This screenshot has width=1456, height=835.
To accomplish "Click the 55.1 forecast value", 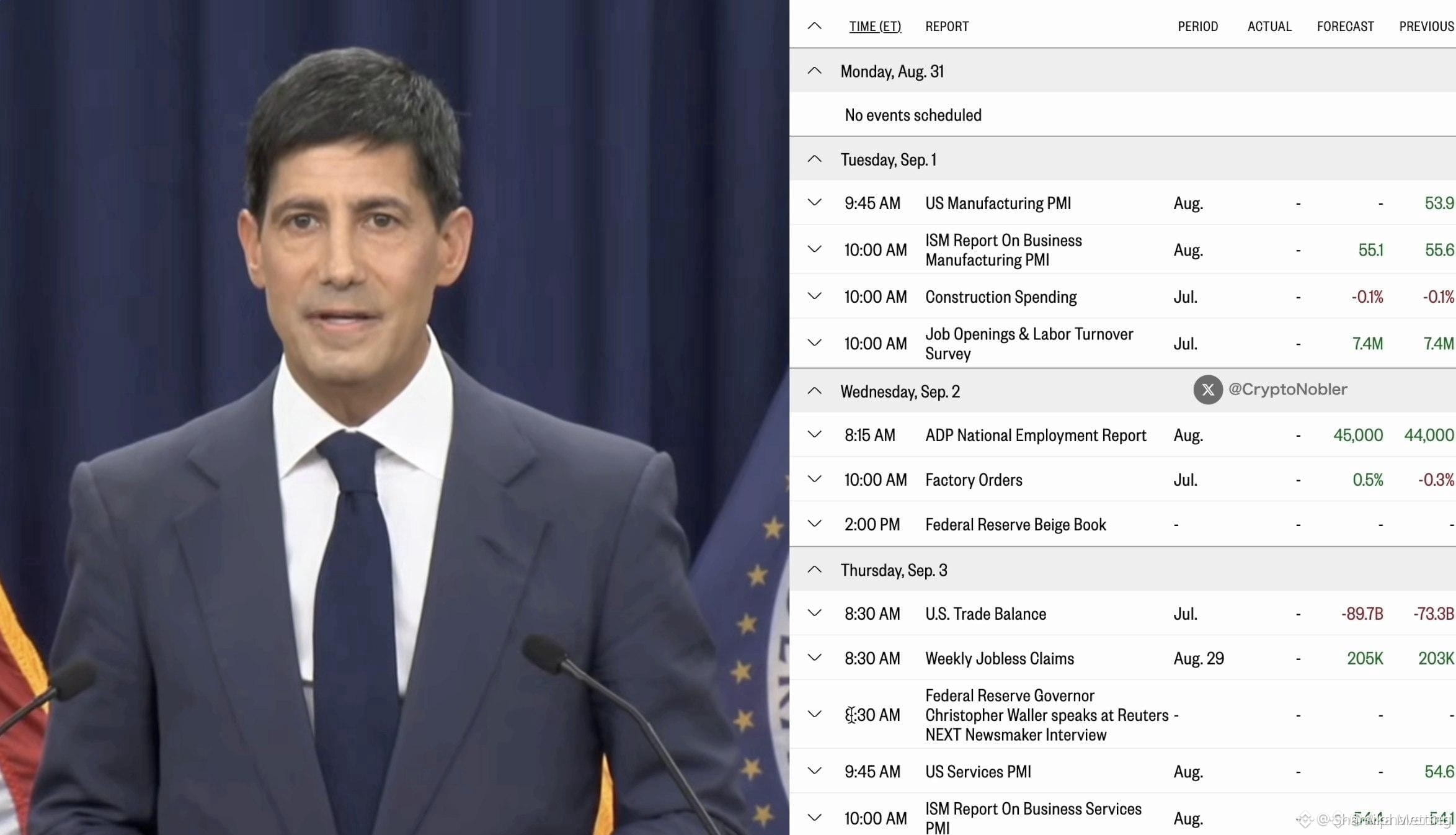I will click(1370, 250).
